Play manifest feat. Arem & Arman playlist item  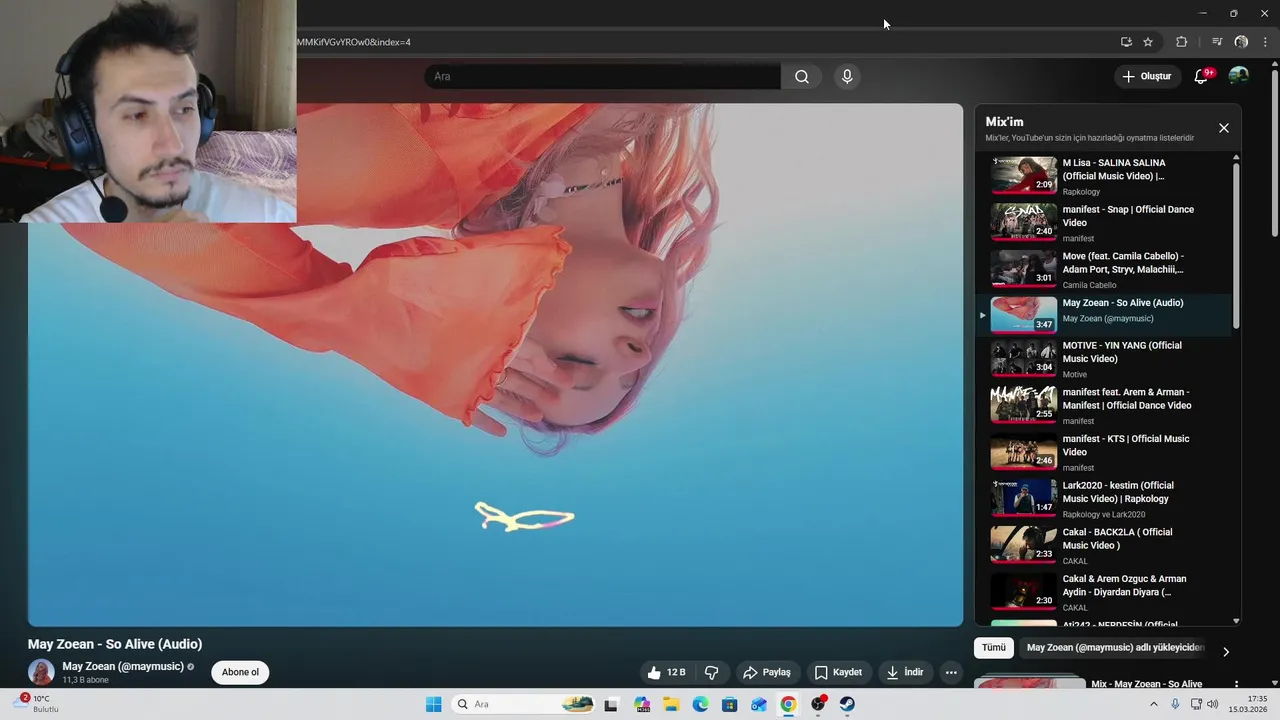1104,406
